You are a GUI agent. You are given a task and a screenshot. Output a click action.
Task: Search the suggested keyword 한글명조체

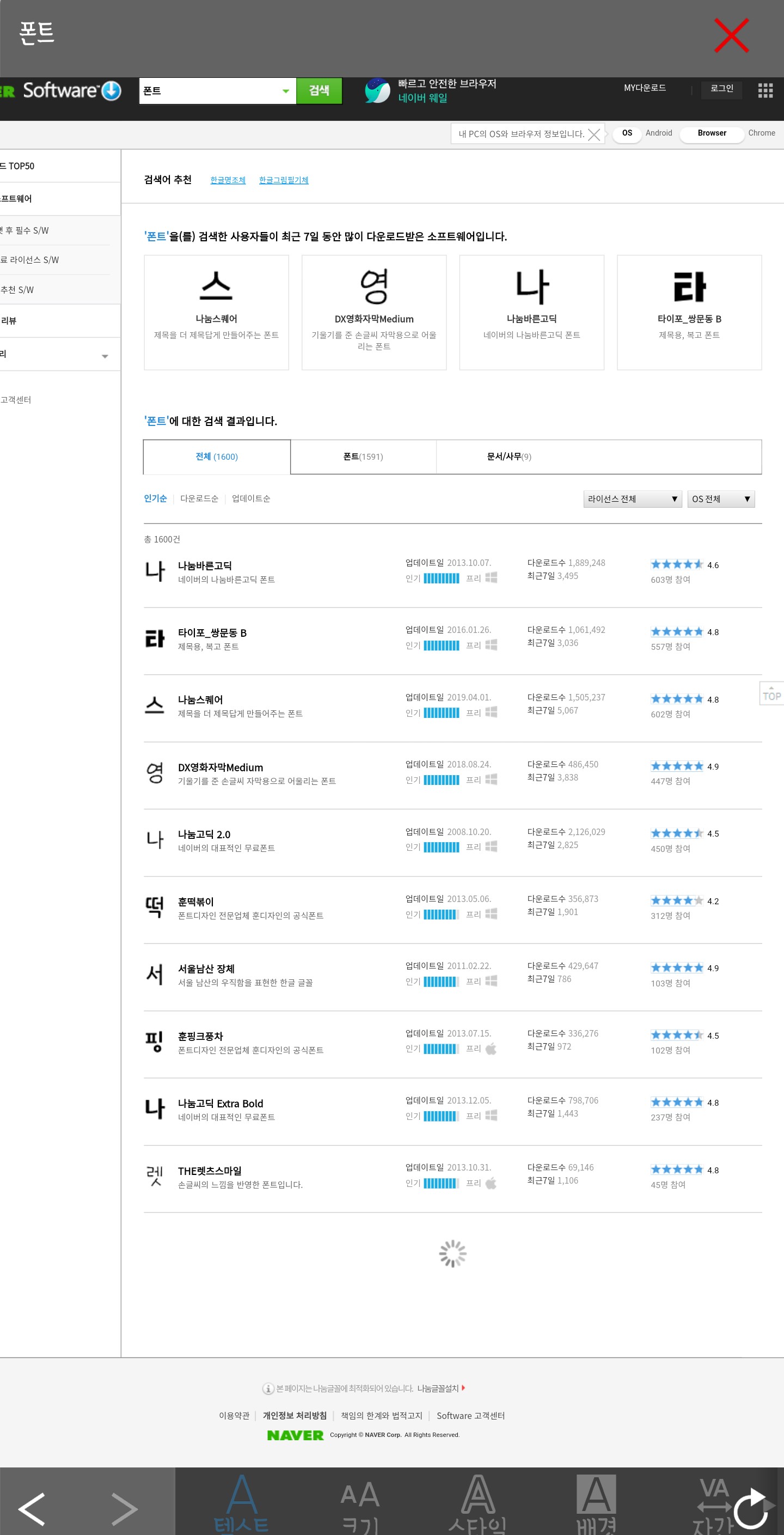click(x=228, y=180)
